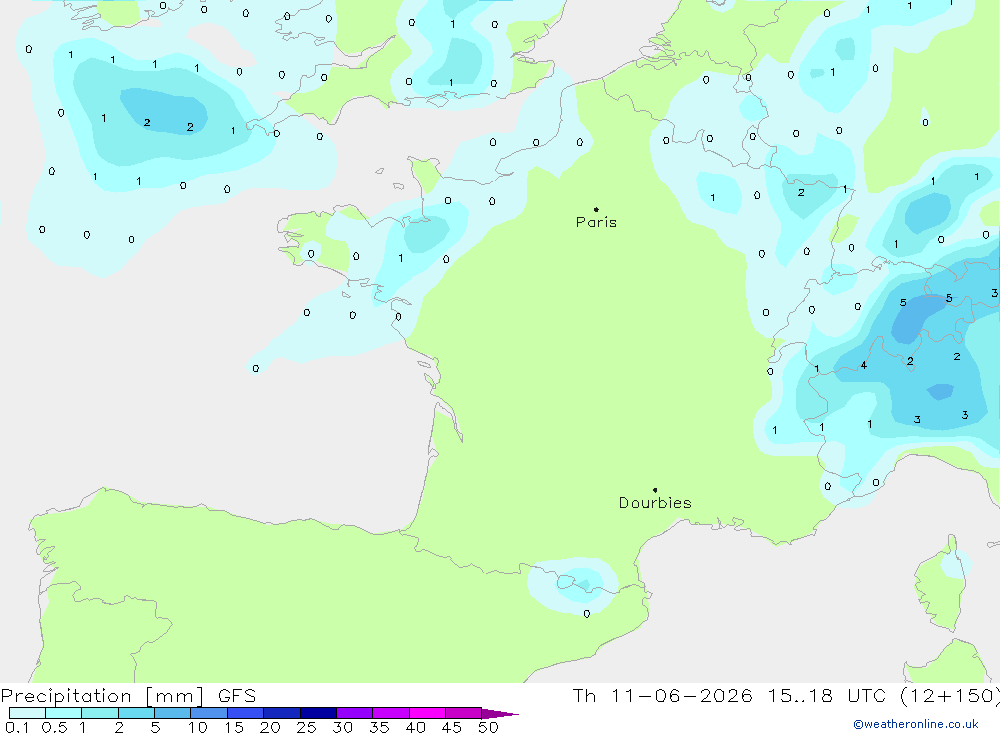Click the legend label '30'

(342, 727)
